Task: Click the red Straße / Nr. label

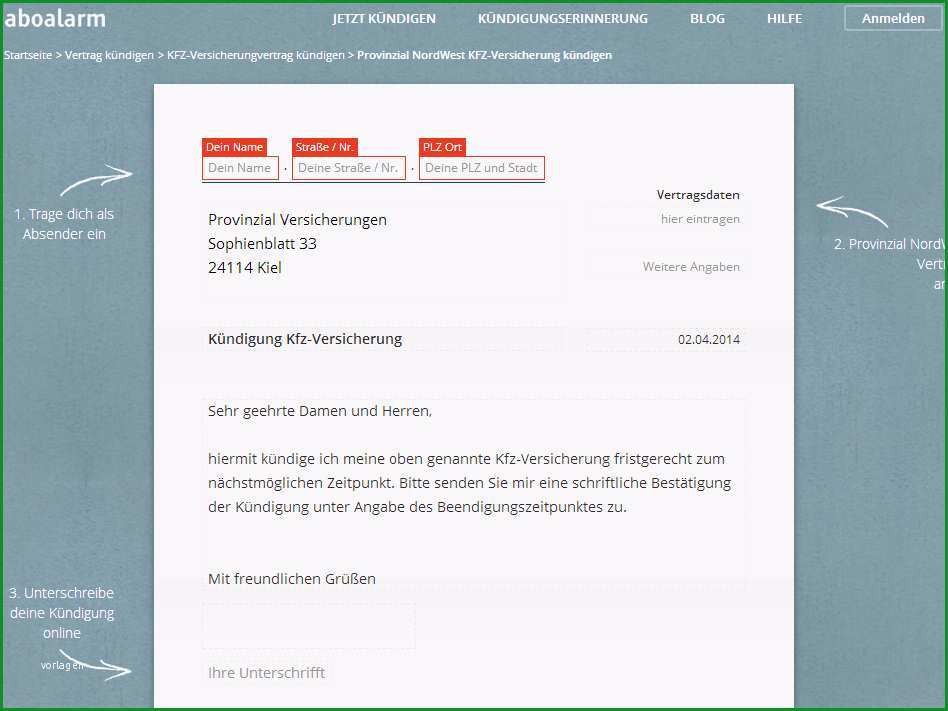Action: pos(325,147)
